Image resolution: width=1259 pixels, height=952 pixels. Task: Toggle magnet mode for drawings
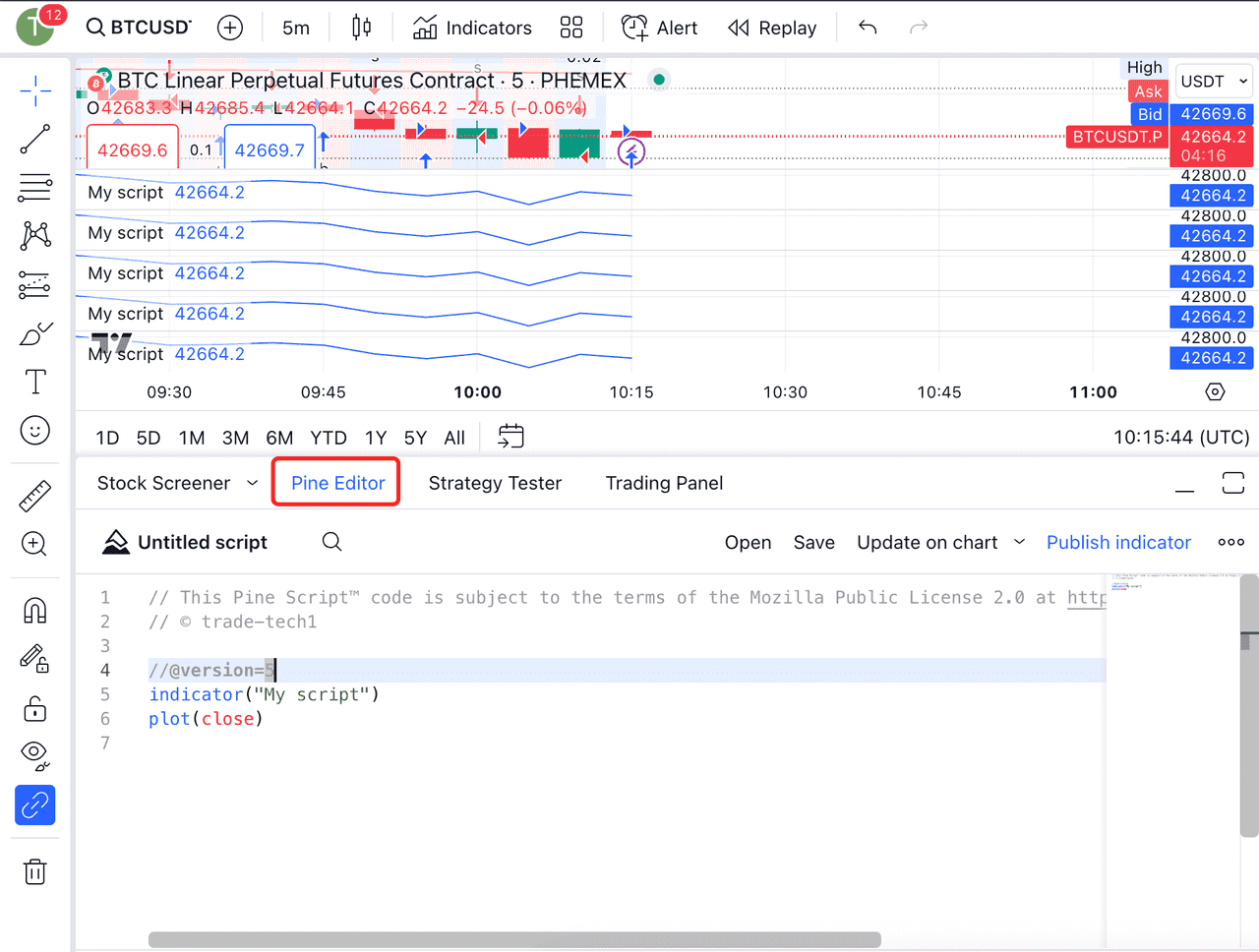(x=35, y=611)
